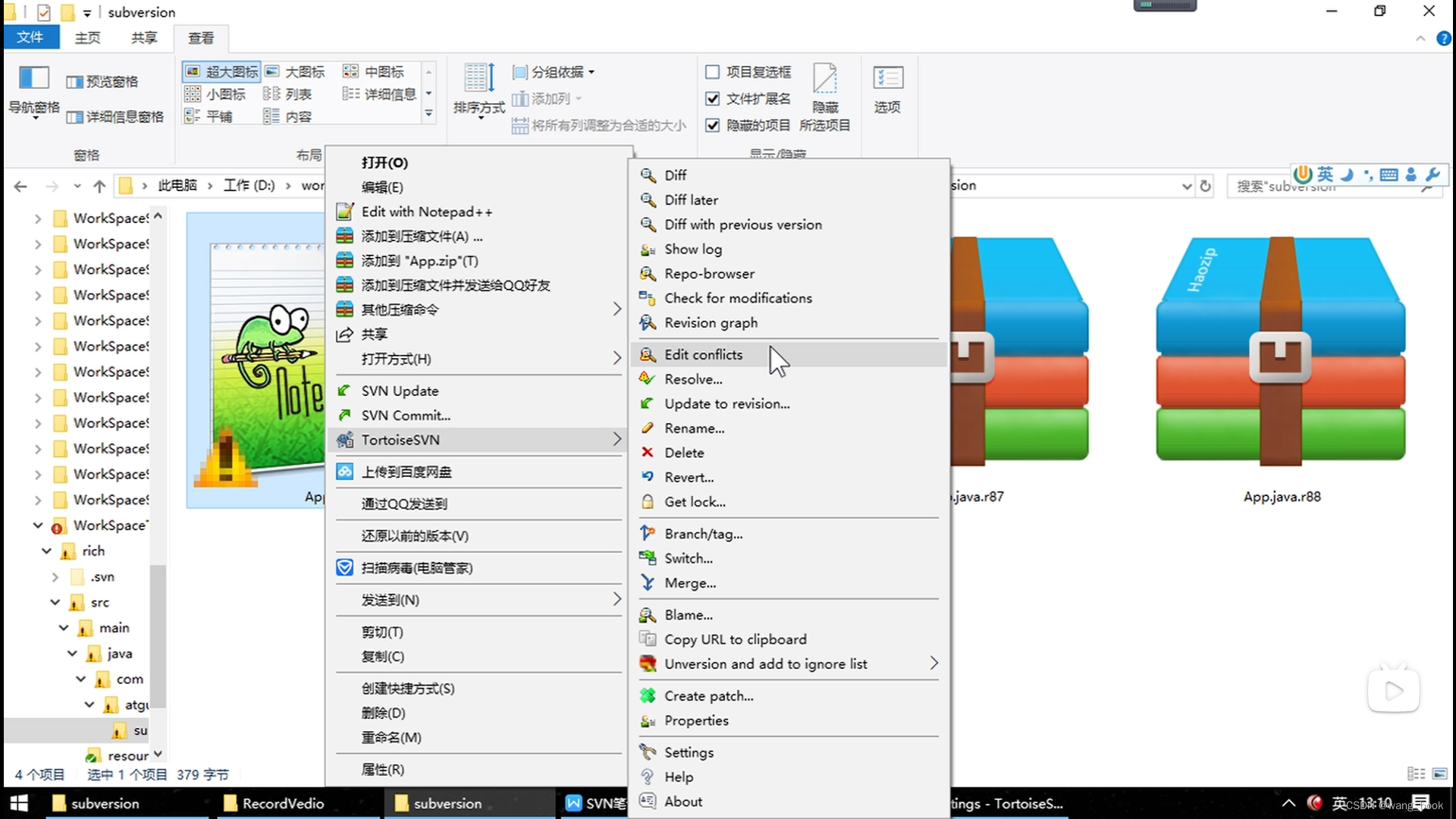
Task: Click the TortoiseSVN submenu icon
Action: 346,439
